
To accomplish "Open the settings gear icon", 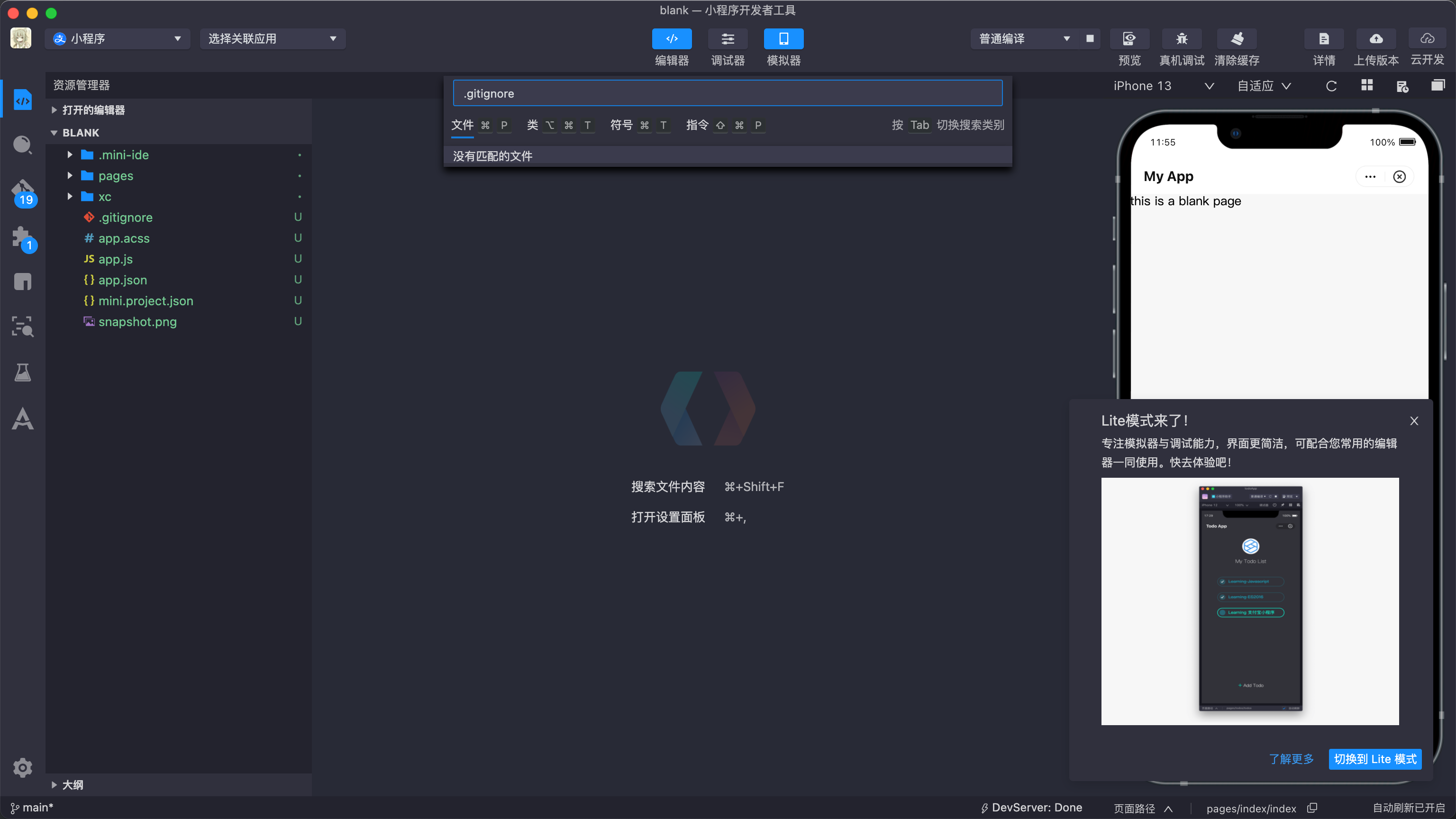I will pyautogui.click(x=23, y=767).
